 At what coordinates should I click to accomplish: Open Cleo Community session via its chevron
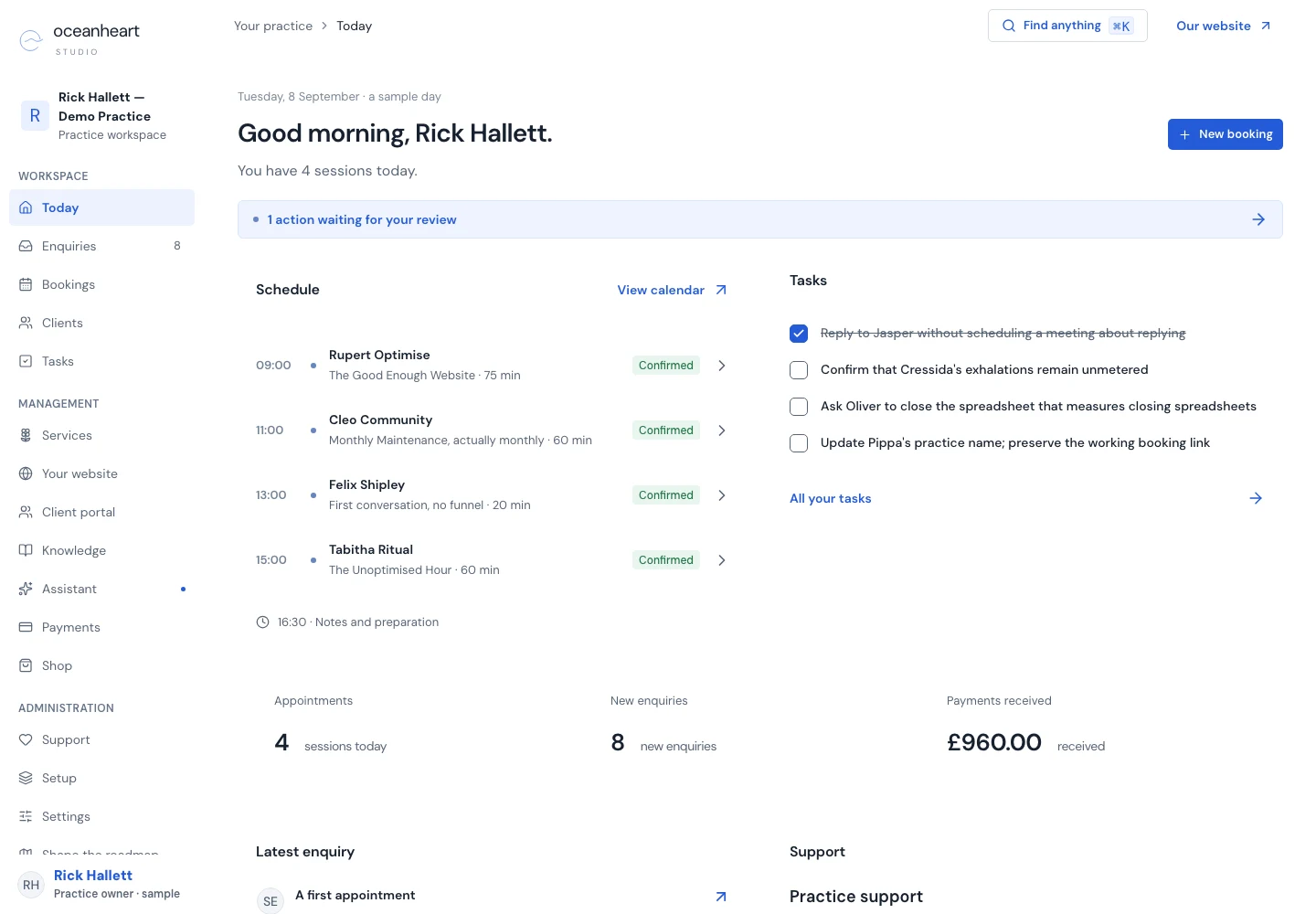722,430
